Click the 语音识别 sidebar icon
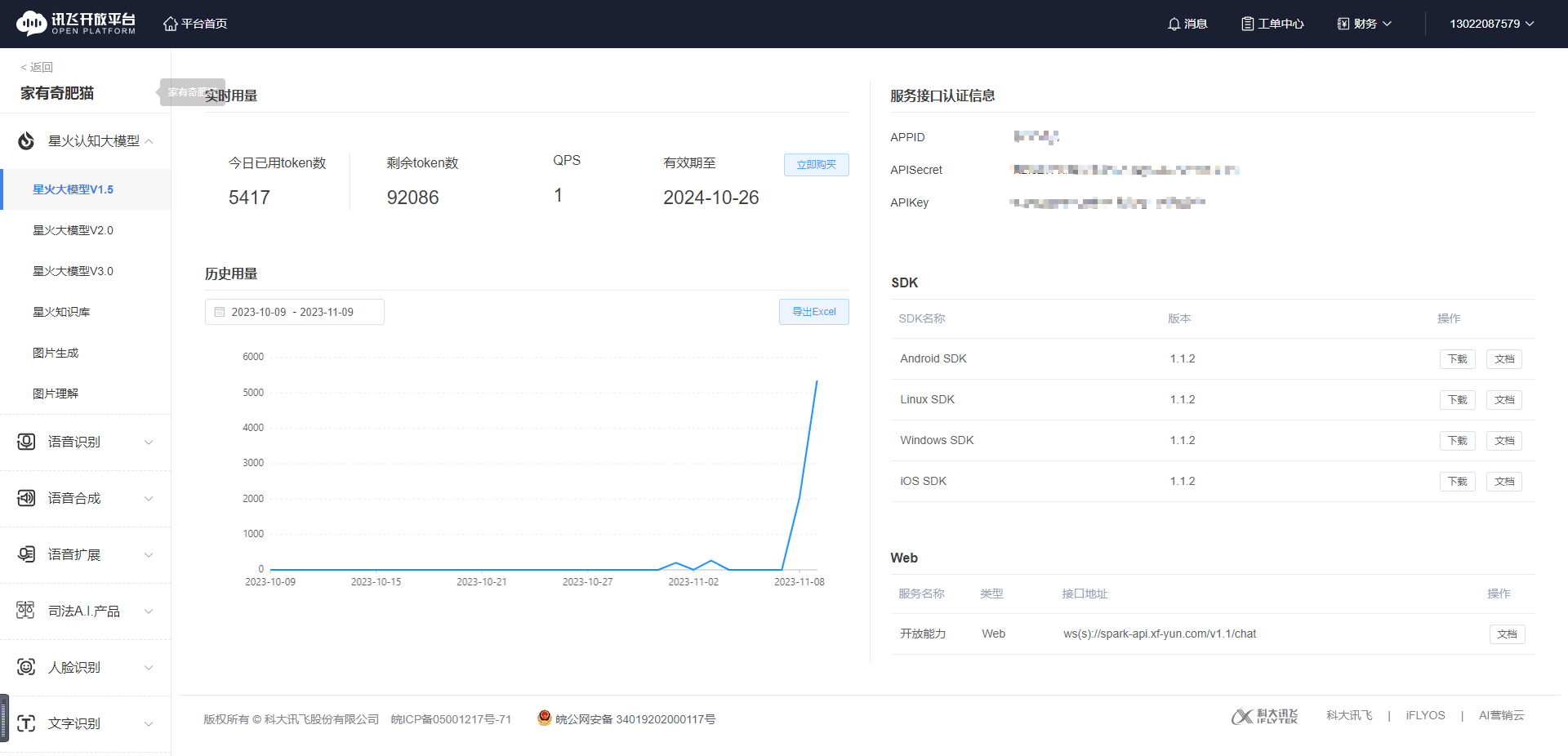The width and height of the screenshot is (1568, 756). [26, 442]
